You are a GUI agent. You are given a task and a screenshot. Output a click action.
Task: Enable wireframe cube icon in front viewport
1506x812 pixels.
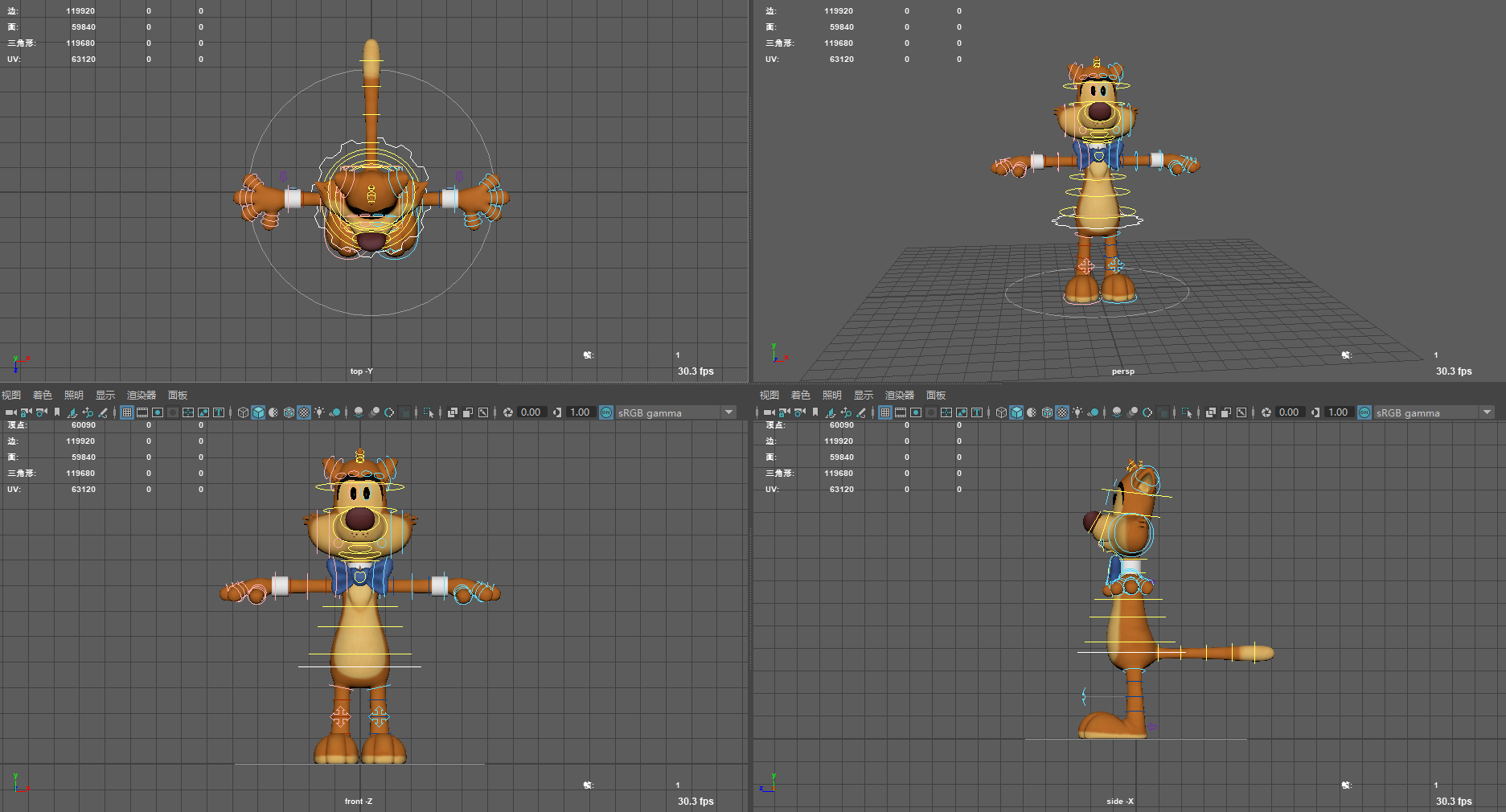point(243,412)
